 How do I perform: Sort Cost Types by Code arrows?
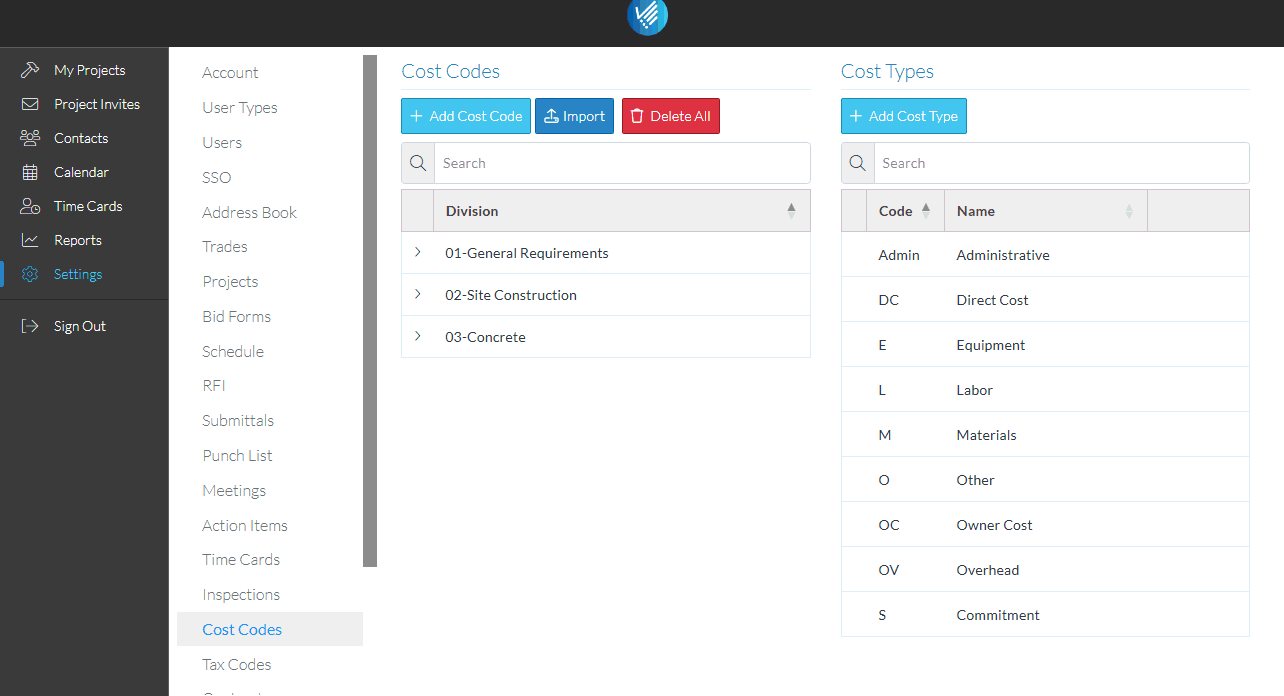925,211
